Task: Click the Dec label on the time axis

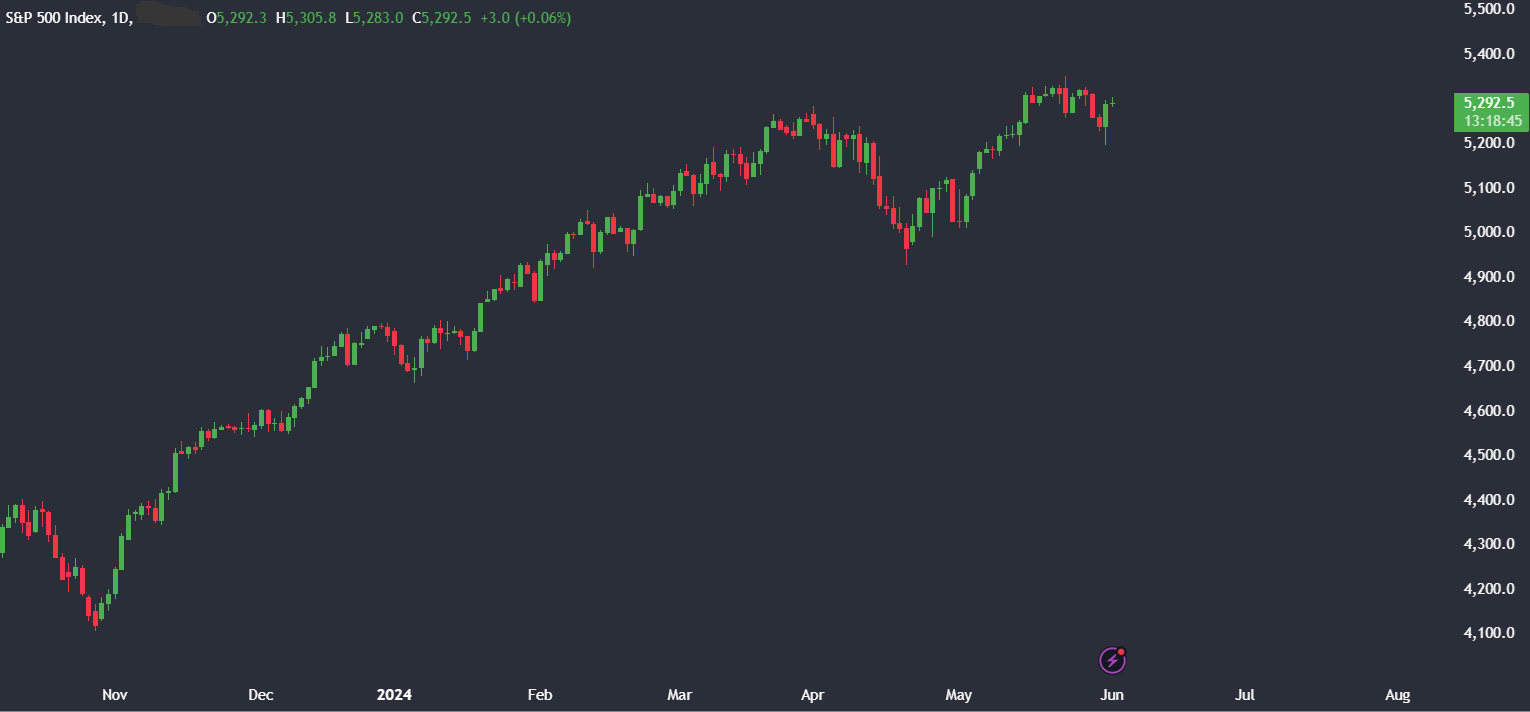Action: point(260,695)
